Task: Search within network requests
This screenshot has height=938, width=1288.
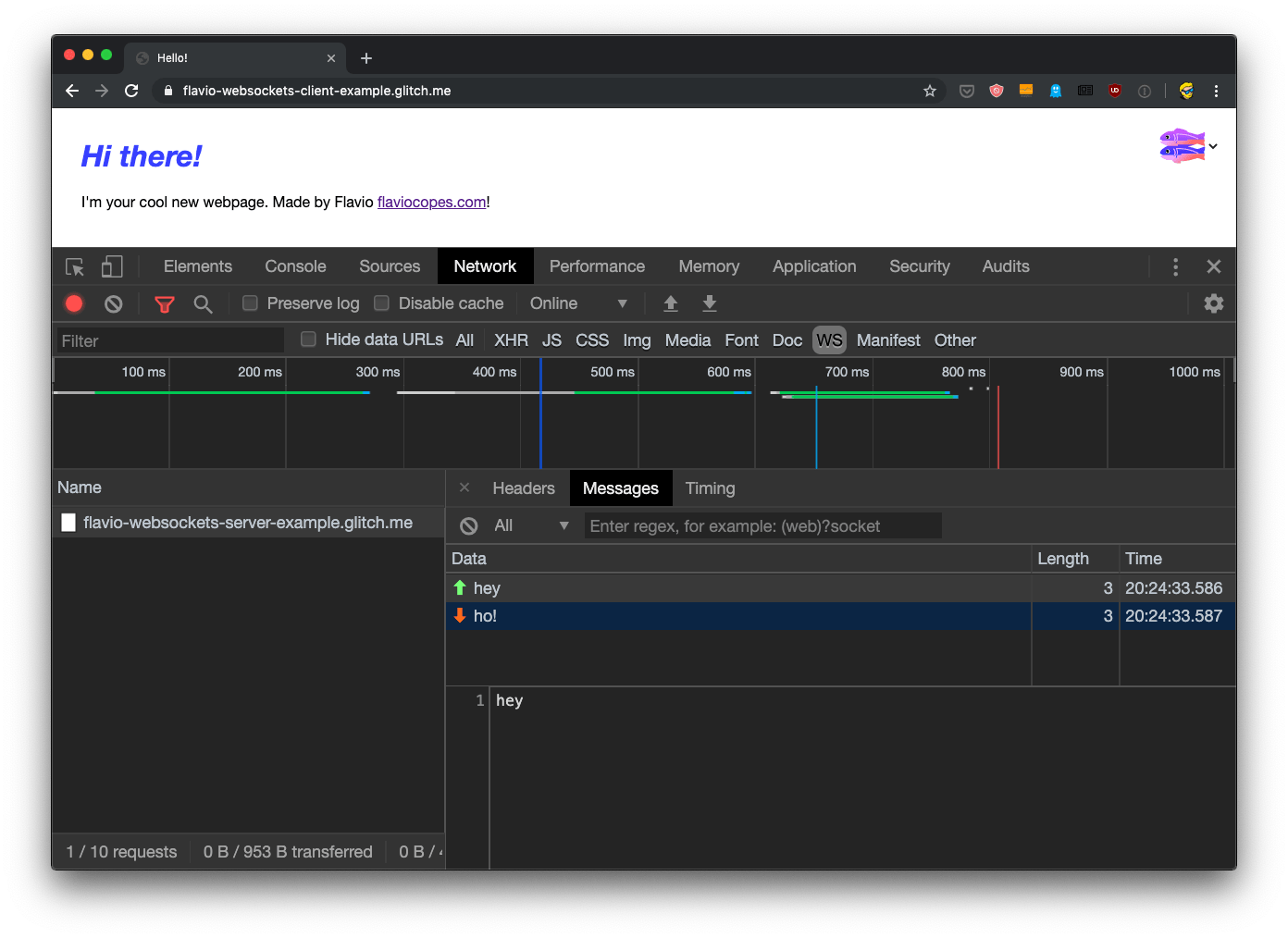Action: [x=204, y=303]
